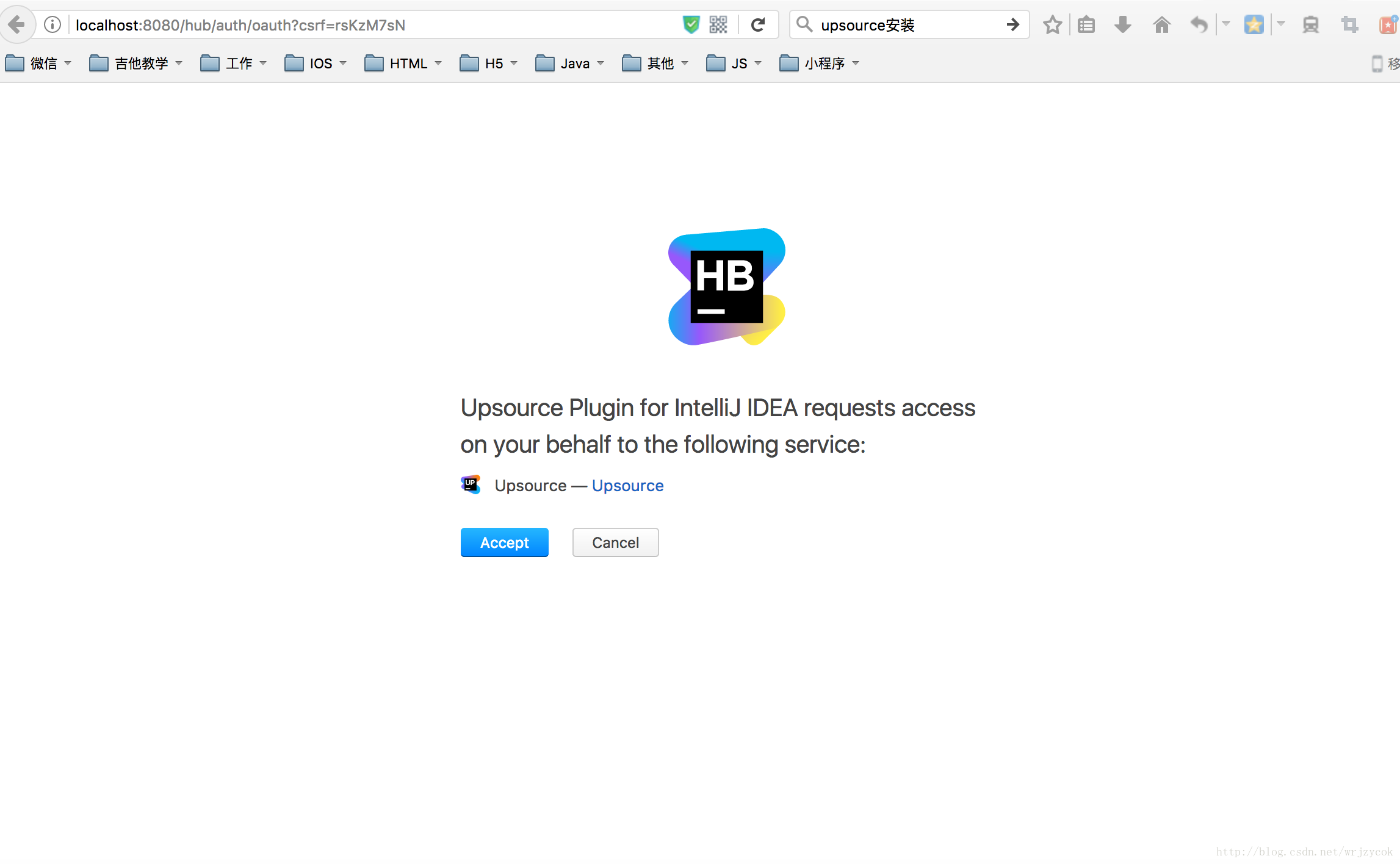Open the dropdown next to undo icon

(x=1225, y=25)
